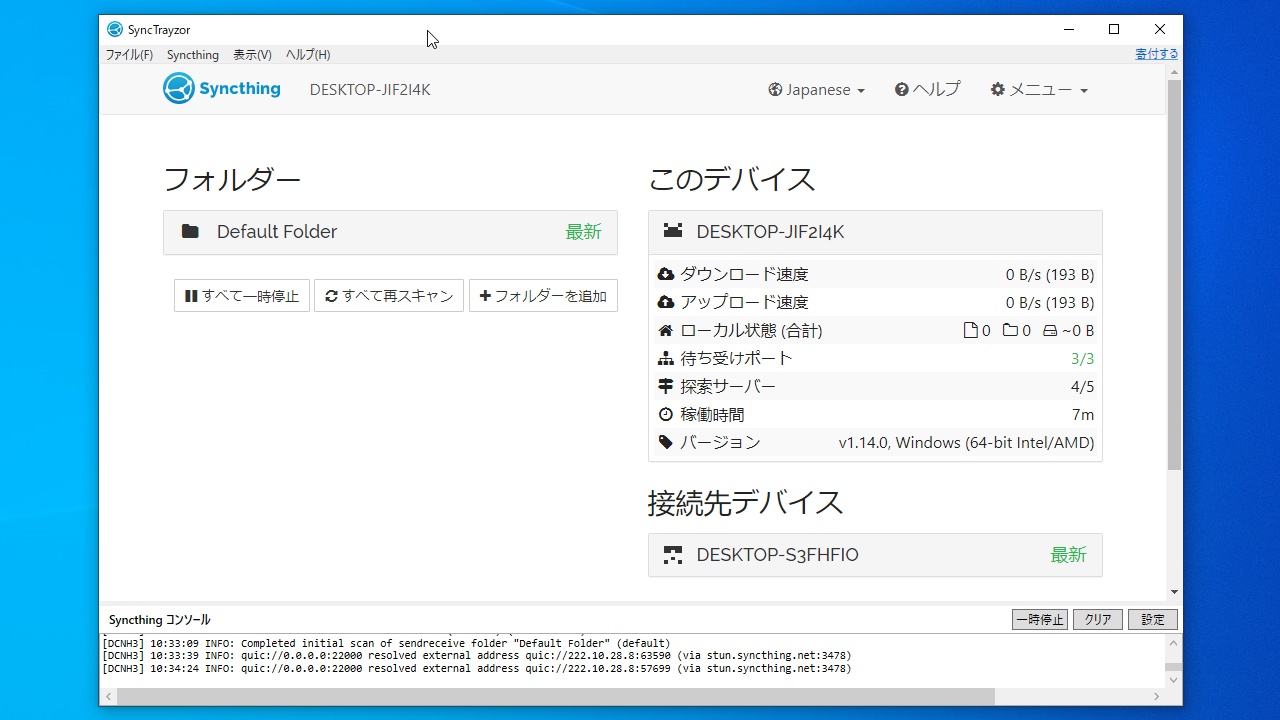
Task: Click the すべて再スキャン button
Action: (389, 296)
